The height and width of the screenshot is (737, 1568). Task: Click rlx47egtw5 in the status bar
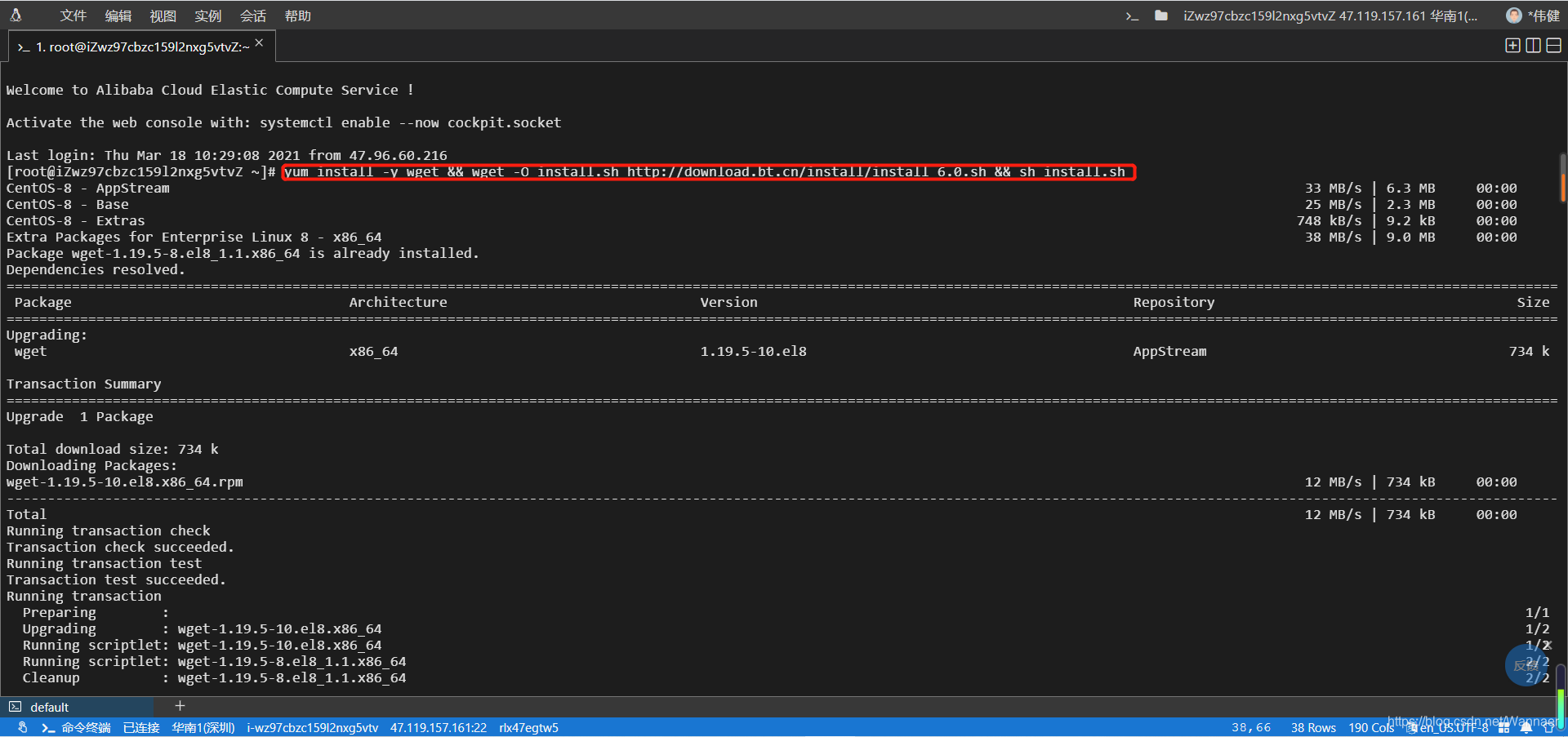pos(528,727)
